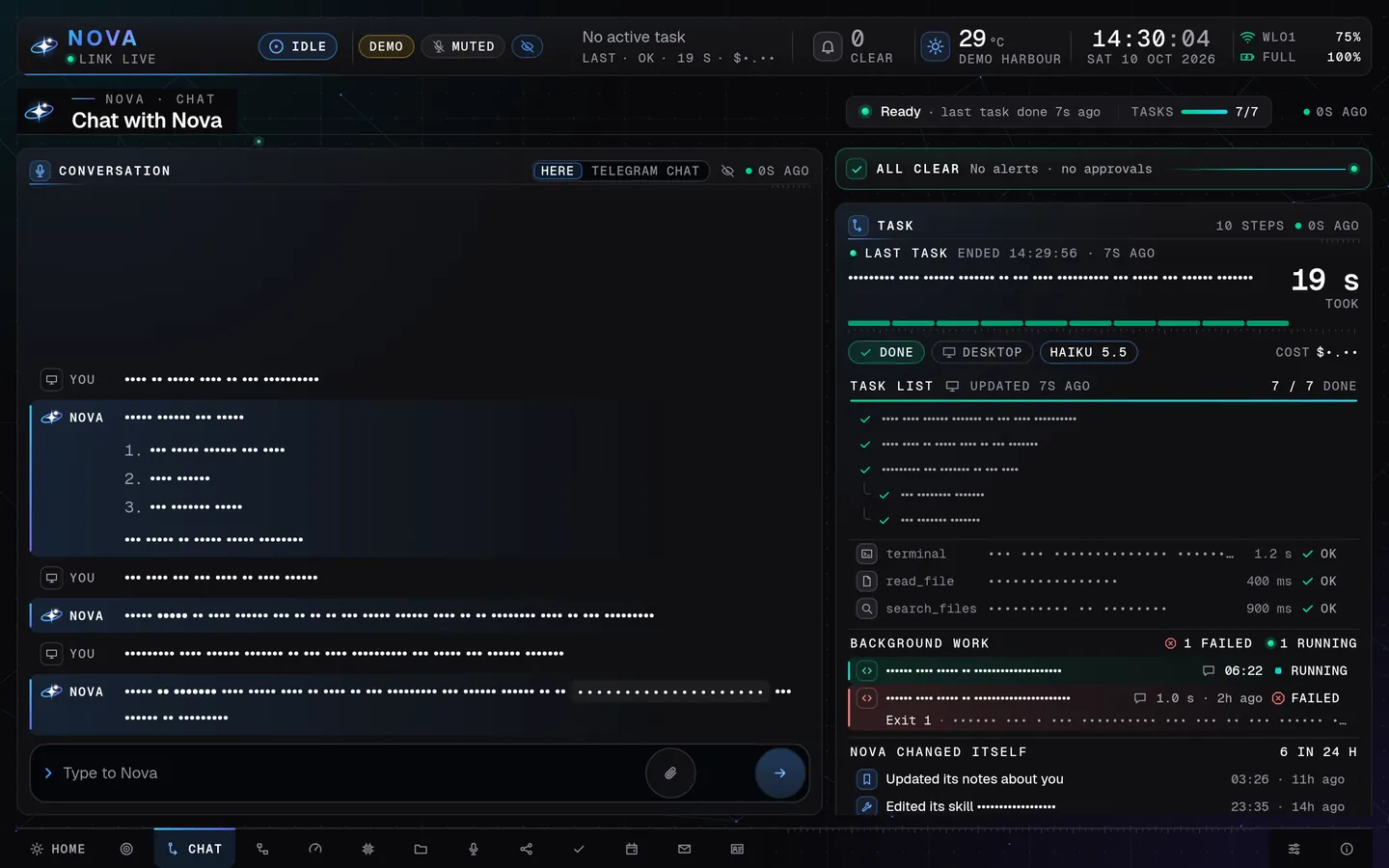Expand the terminal tool call row
The image size is (1389, 868).
(1103, 554)
